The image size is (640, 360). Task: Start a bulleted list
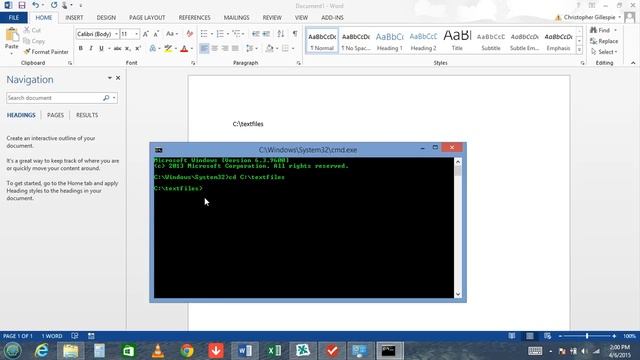[204, 34]
